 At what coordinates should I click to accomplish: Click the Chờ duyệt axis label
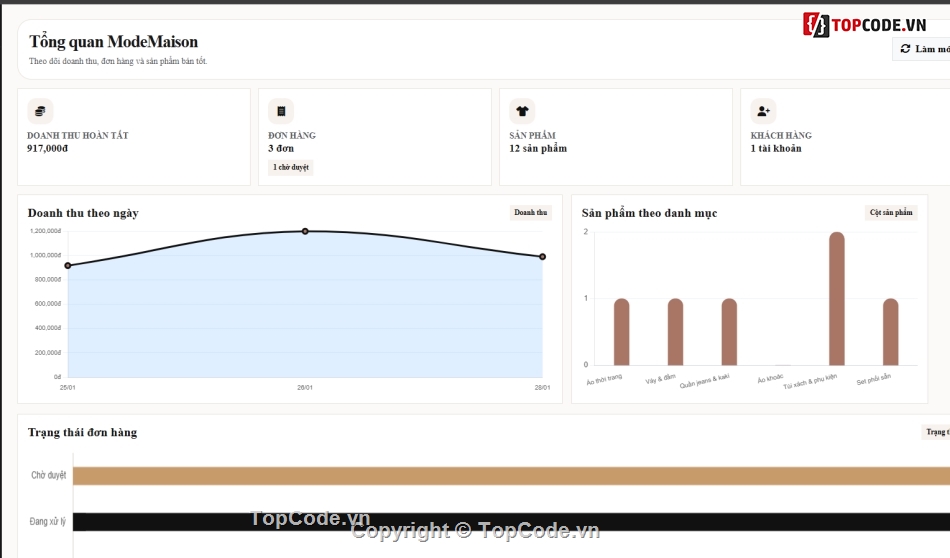tap(48, 475)
